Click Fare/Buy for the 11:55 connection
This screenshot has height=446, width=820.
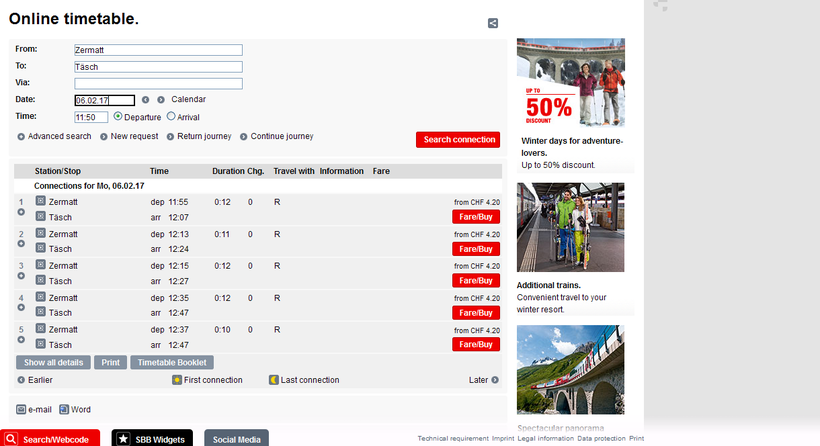476,216
